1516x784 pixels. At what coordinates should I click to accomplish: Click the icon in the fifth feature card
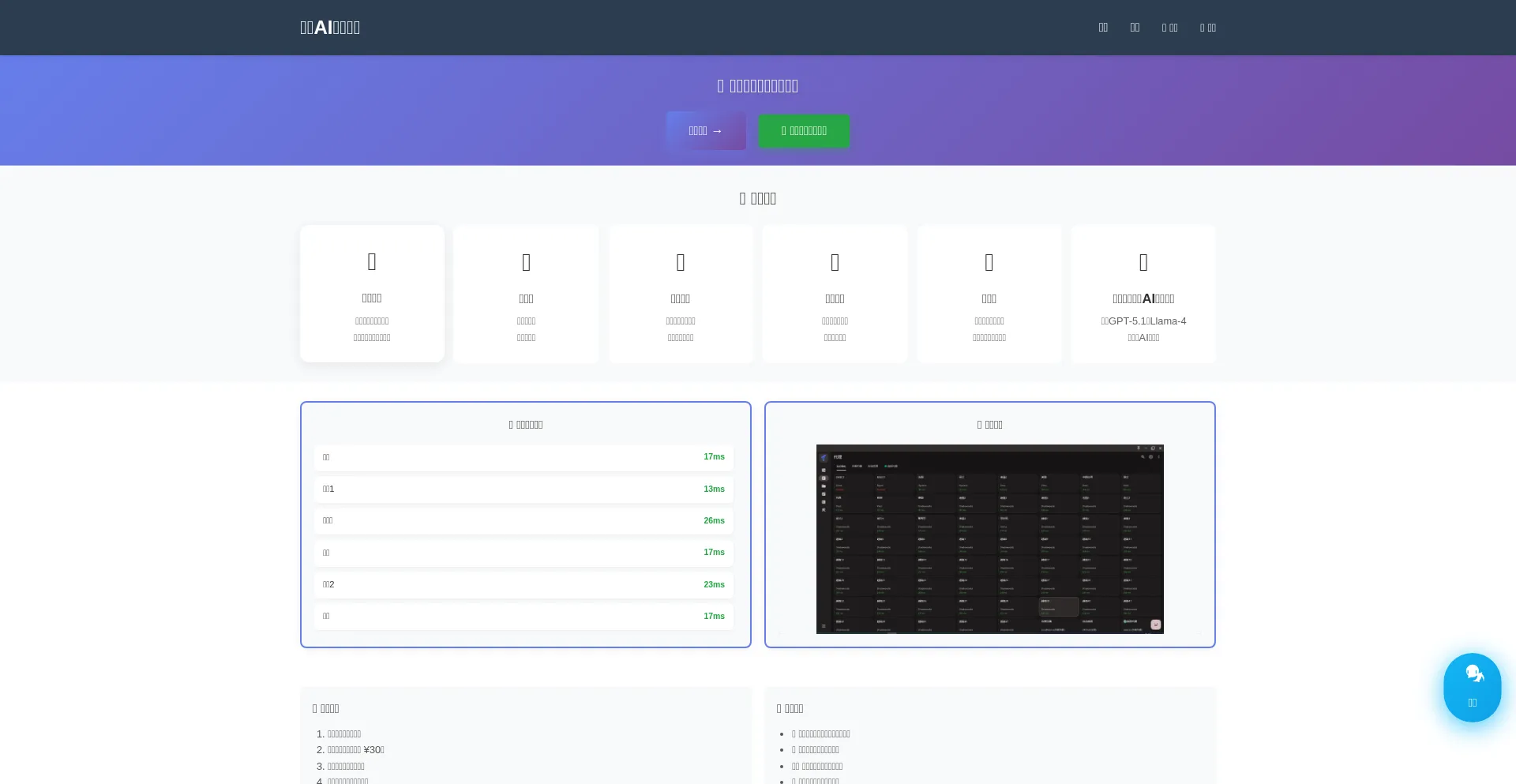(989, 262)
